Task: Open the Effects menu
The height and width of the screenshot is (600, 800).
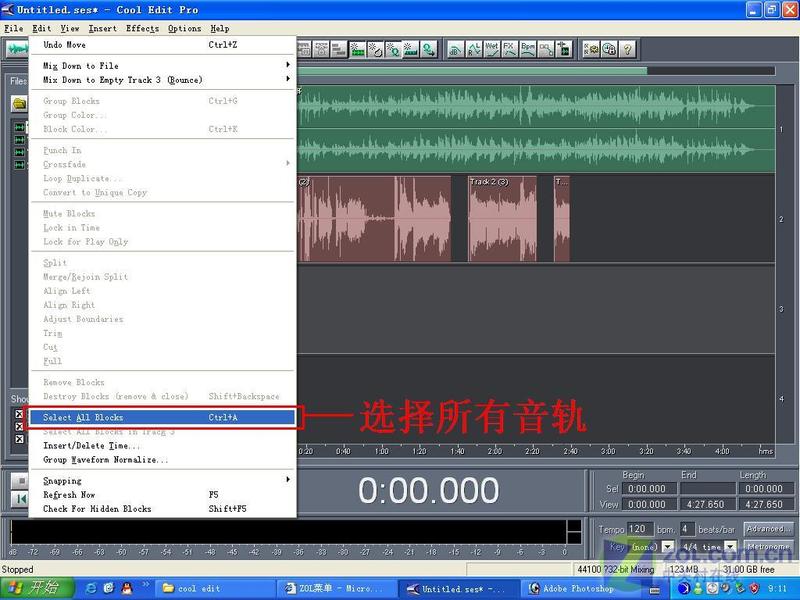Action: (x=142, y=29)
